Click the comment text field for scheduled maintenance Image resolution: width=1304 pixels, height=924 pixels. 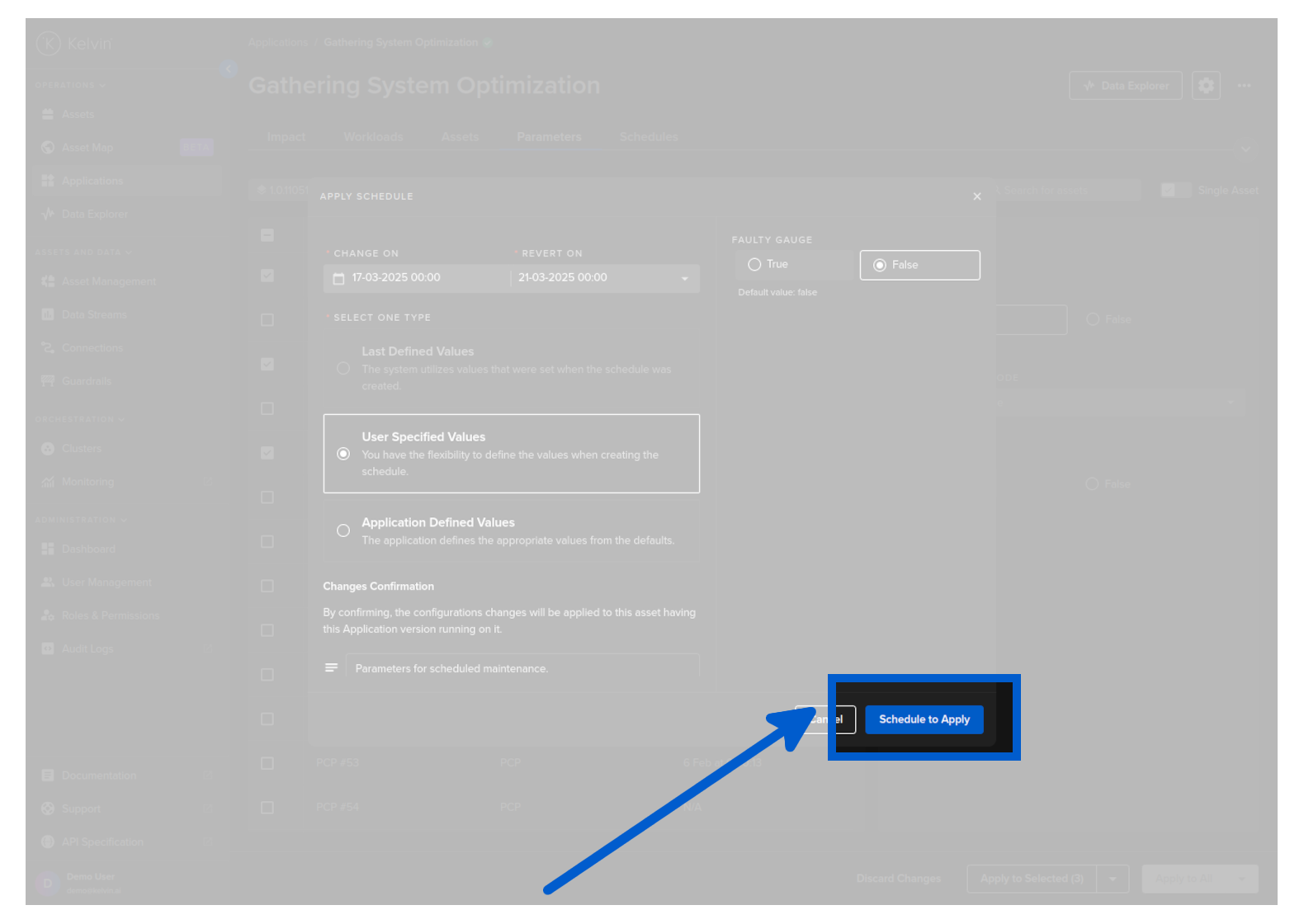(522, 668)
